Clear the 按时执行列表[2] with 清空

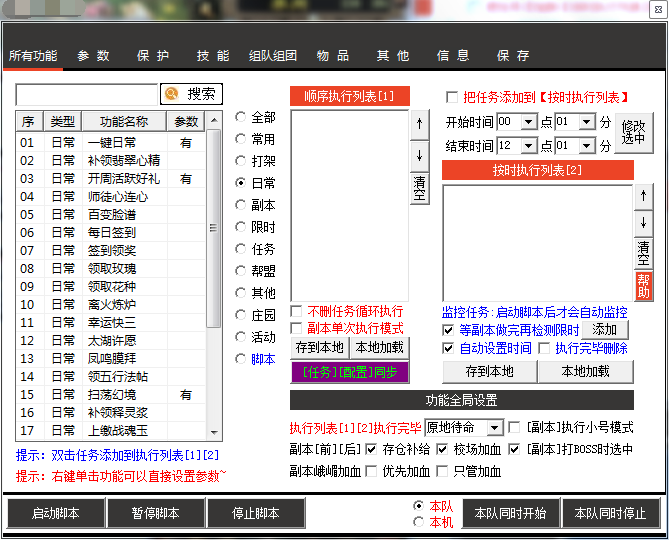(x=643, y=253)
